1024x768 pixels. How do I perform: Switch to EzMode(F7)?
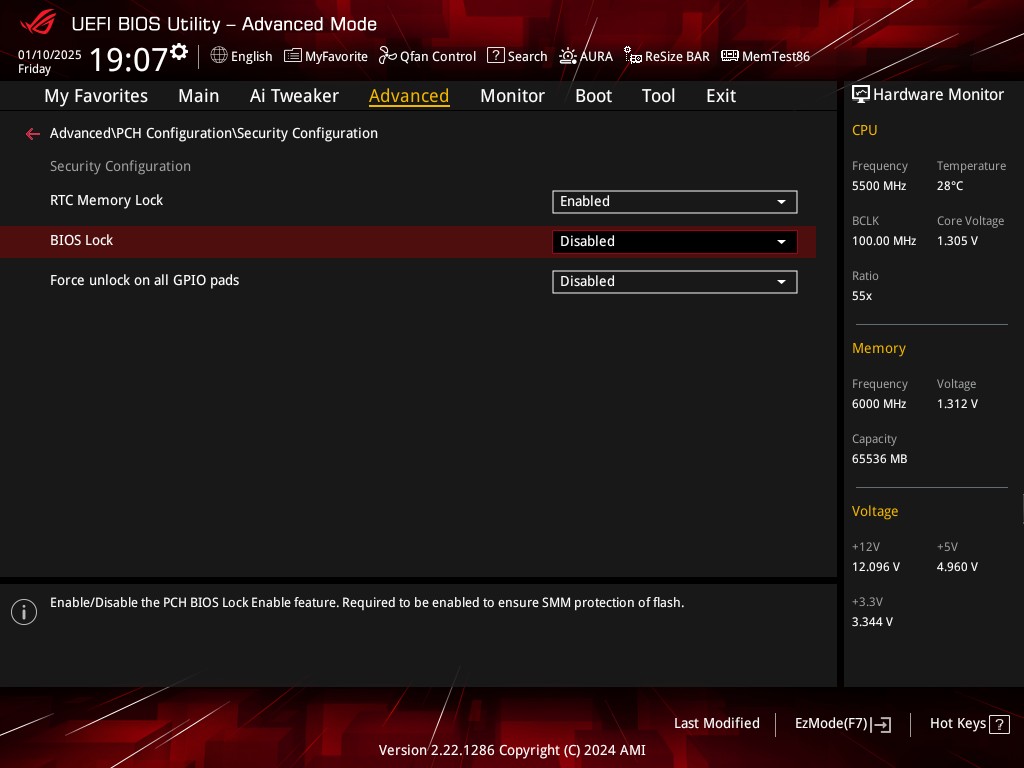click(x=842, y=724)
